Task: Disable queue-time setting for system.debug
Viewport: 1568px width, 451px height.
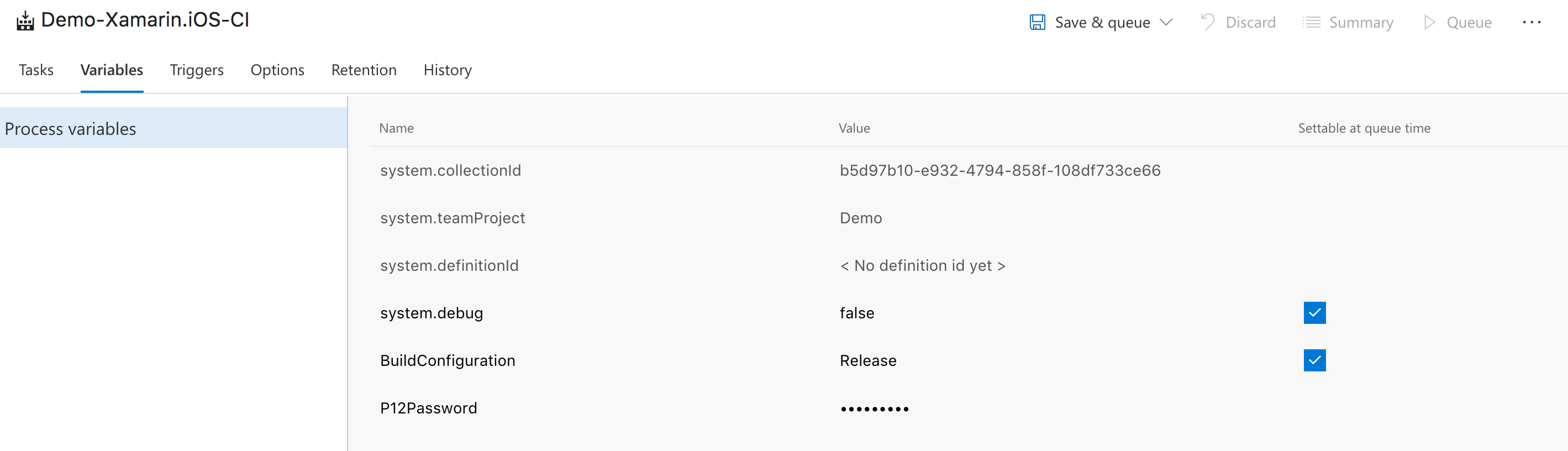Action: [1315, 313]
